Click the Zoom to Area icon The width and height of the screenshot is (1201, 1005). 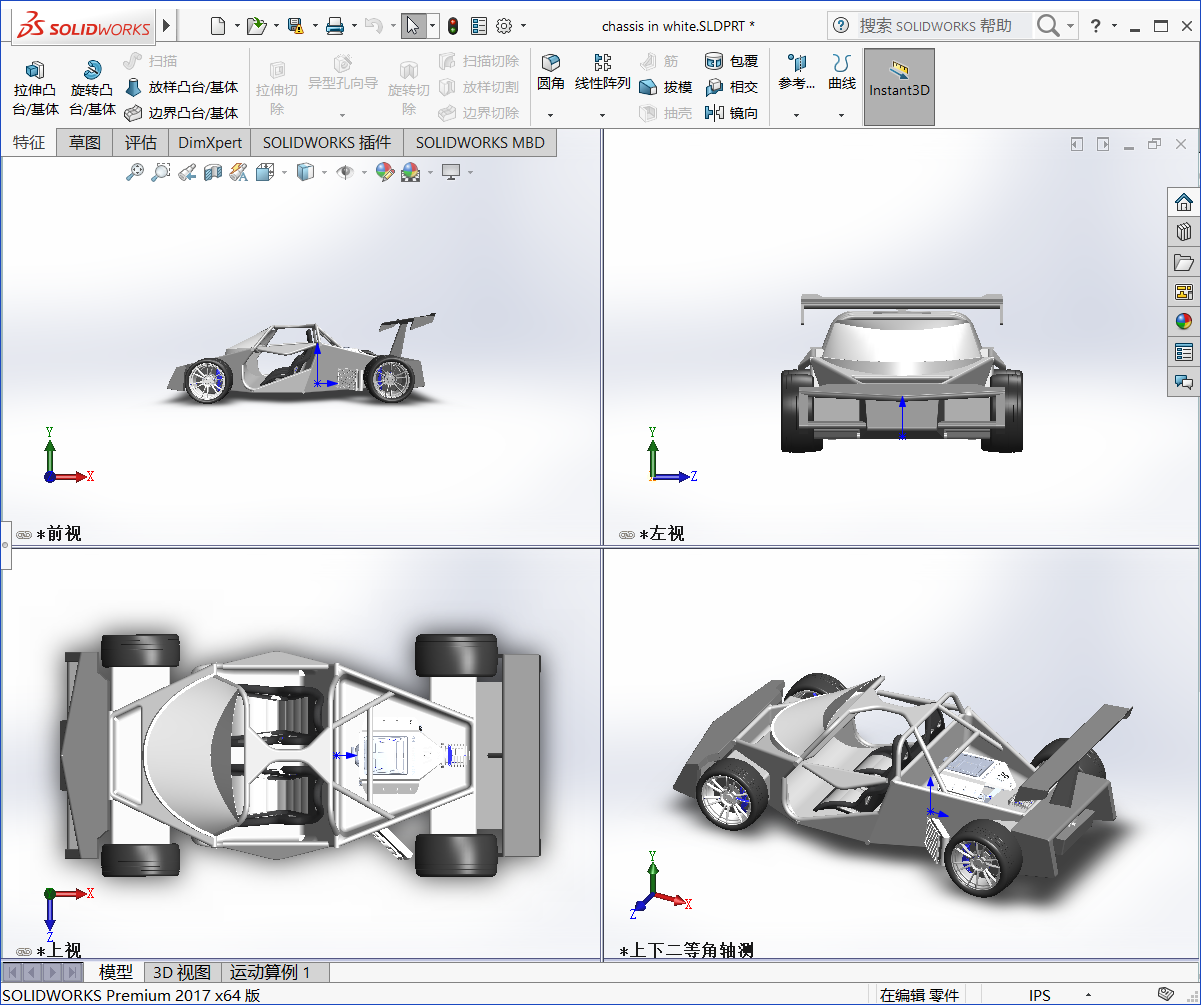click(161, 172)
